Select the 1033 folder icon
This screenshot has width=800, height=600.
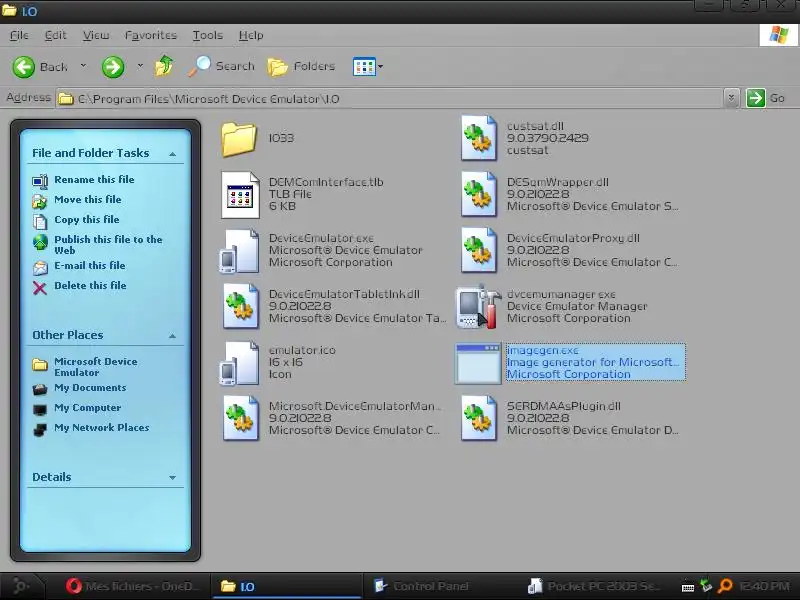(239, 138)
